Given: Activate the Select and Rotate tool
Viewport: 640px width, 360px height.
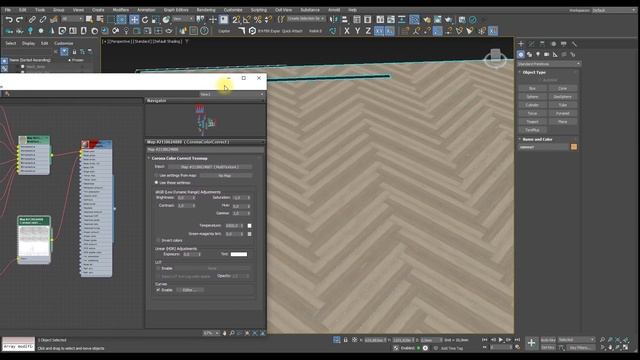Looking at the screenshot, I should [x=145, y=20].
